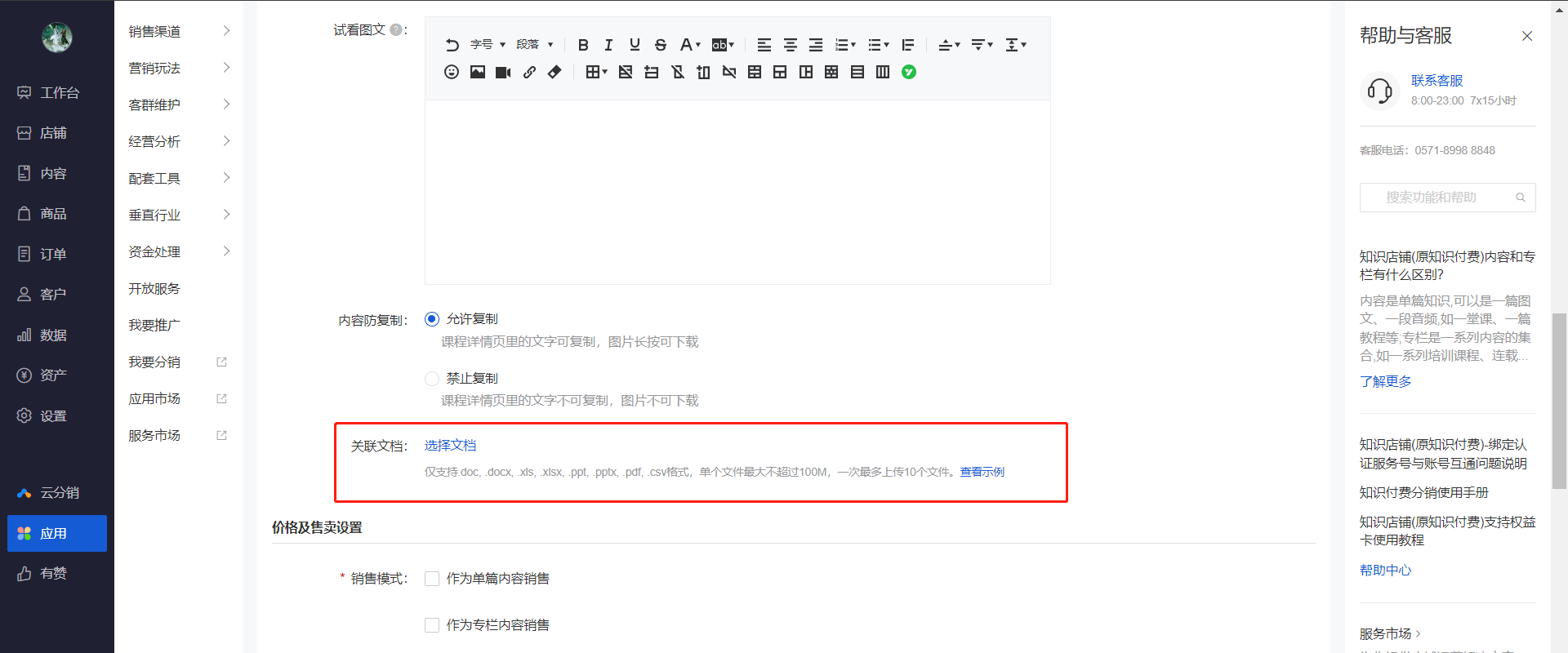Click the page vertical scrollbar
Screen dimensions: 1568x653
pos(1559,400)
